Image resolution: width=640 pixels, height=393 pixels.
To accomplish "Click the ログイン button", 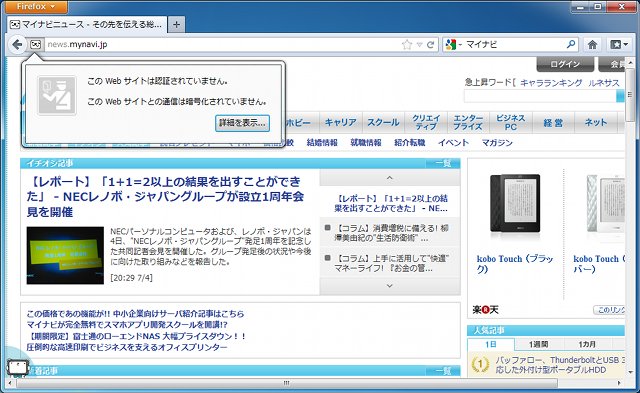I will (564, 64).
